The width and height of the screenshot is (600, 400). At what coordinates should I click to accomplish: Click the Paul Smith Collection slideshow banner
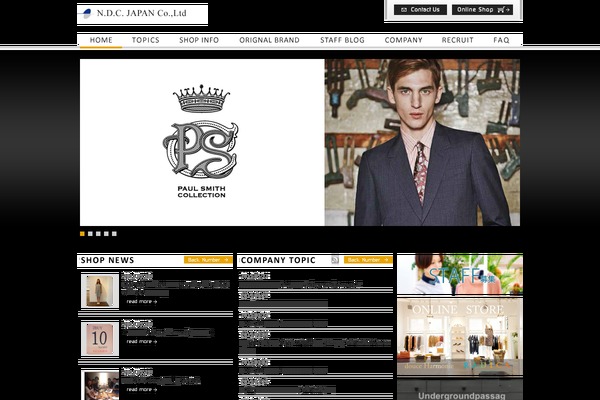(x=300, y=142)
